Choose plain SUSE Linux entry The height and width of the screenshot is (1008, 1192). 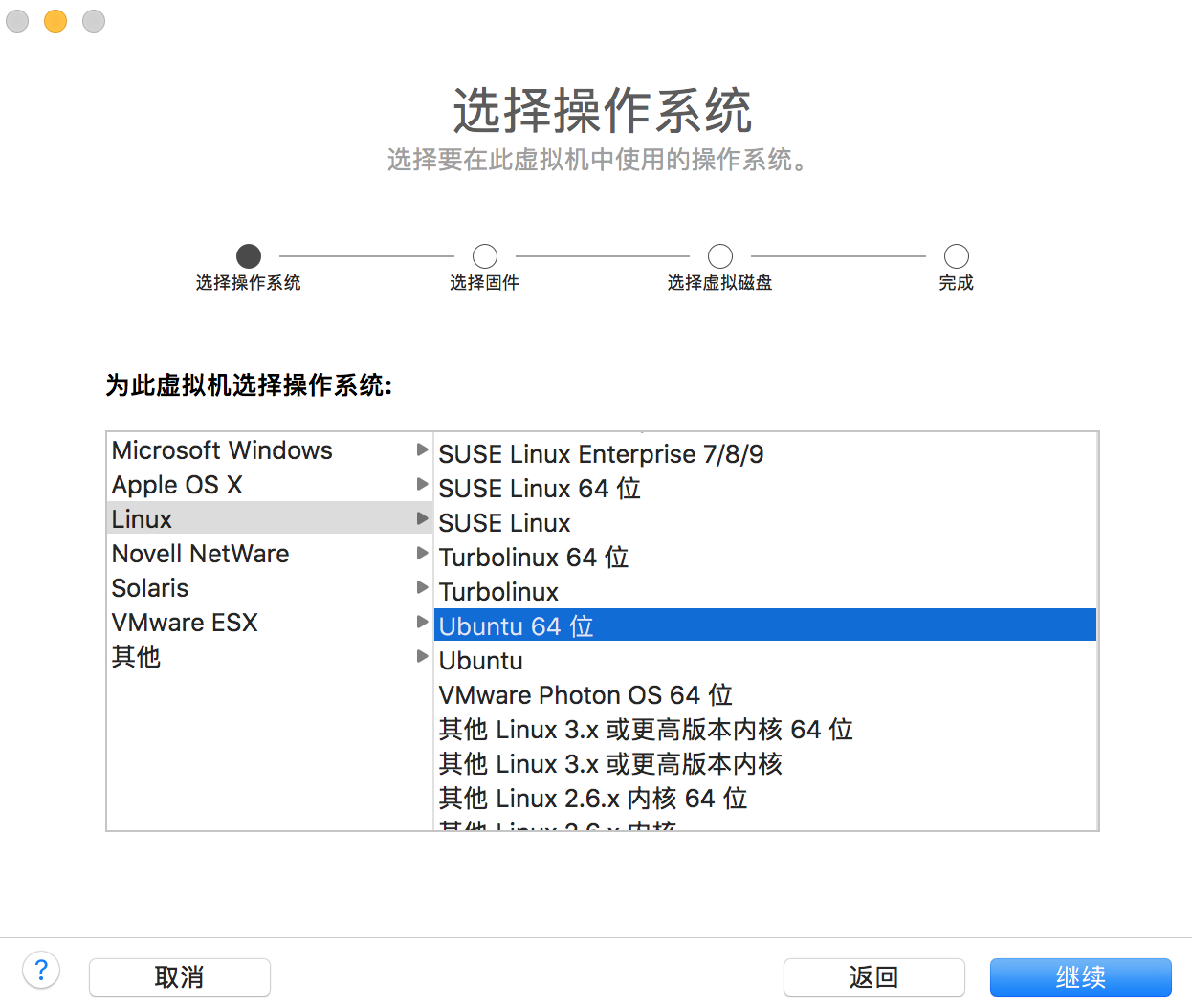click(765, 523)
